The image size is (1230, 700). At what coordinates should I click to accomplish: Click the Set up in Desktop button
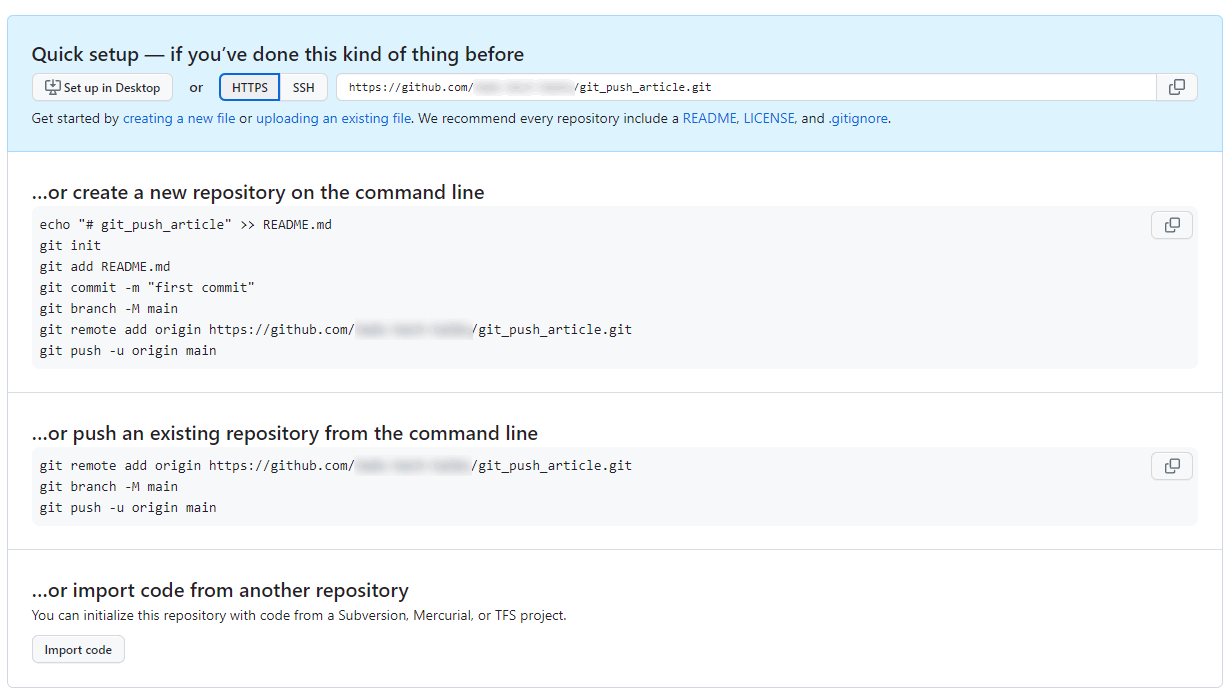101,87
